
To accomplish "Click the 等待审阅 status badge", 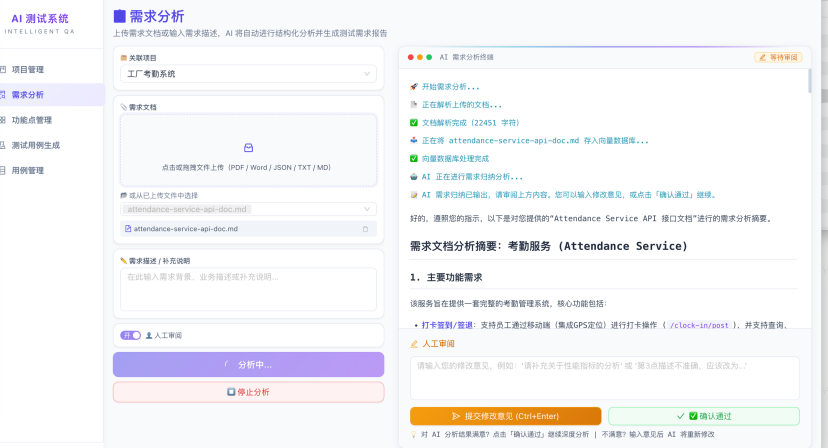I will pos(778,57).
